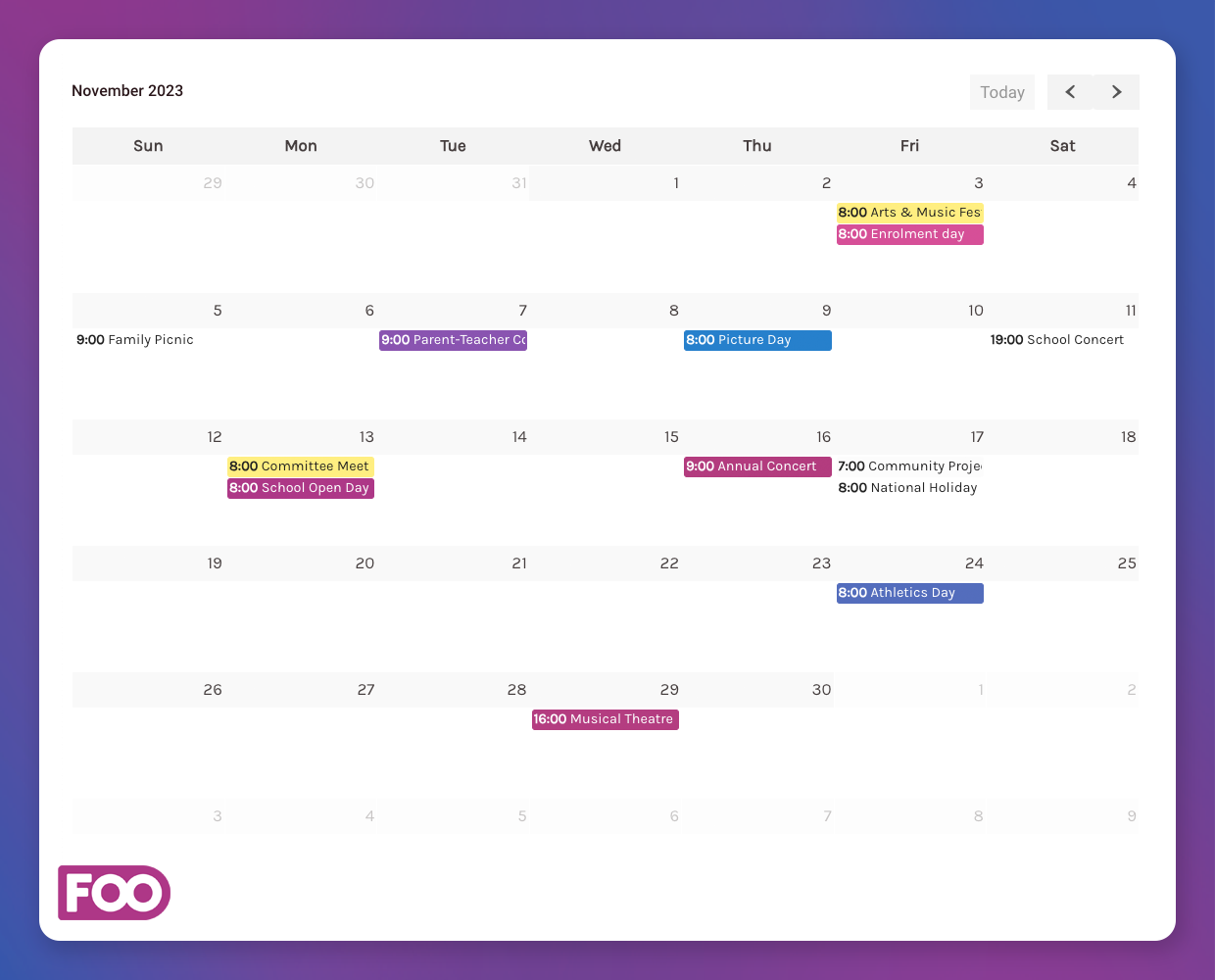Click the Fri column header
The width and height of the screenshot is (1215, 980).
(x=909, y=146)
